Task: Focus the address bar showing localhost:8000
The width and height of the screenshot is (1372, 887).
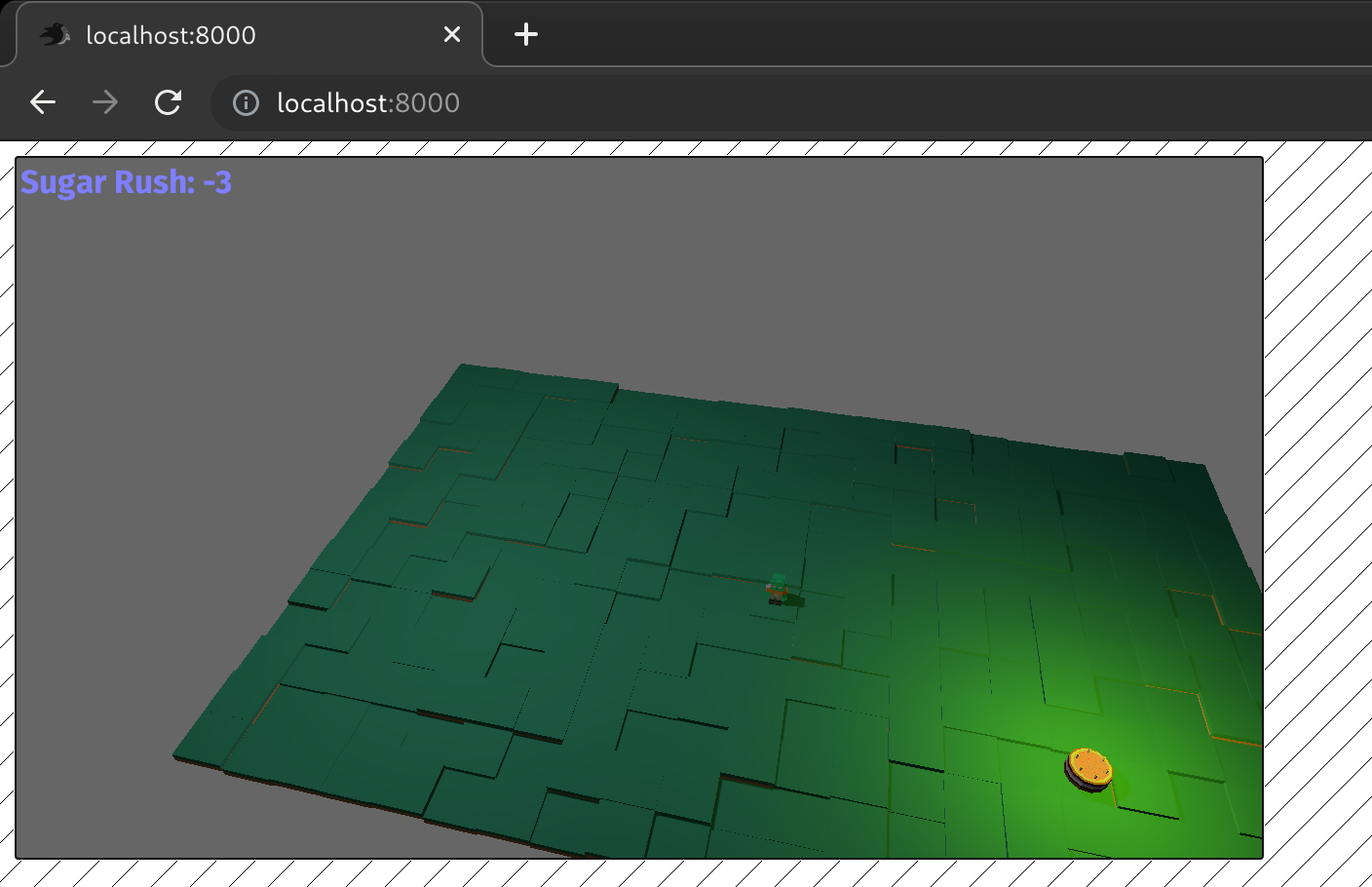Action: coord(789,102)
